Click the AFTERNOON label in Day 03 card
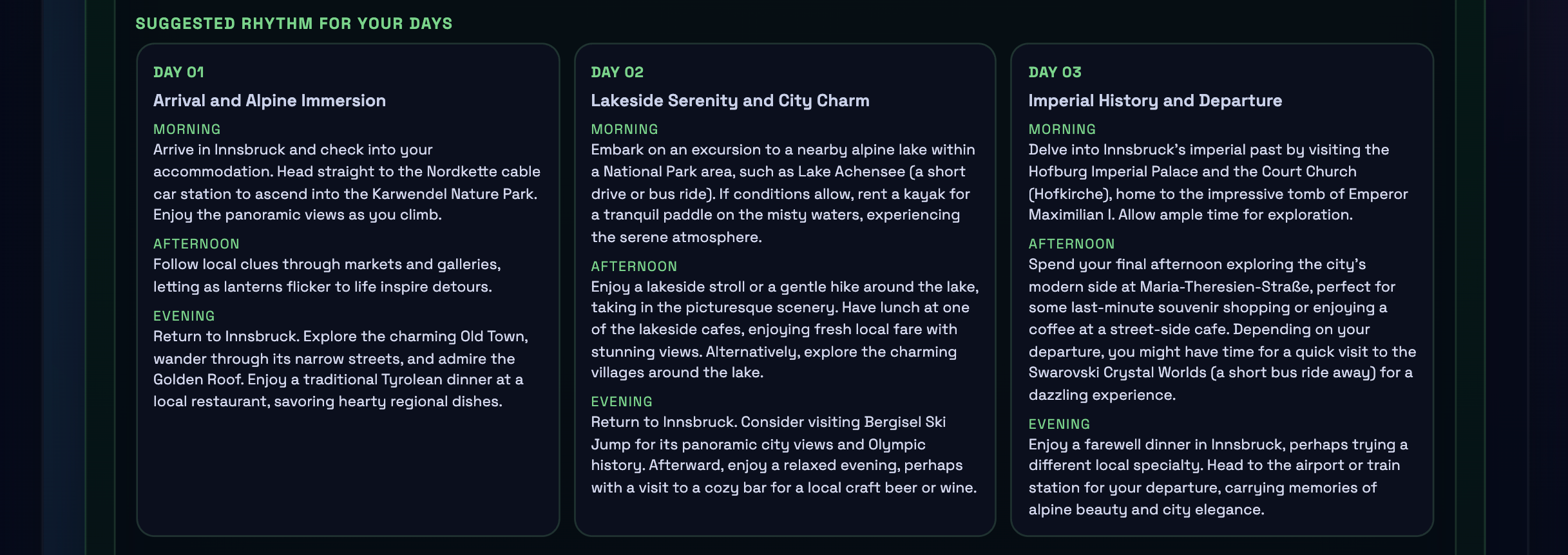Screen dimensions: 1568x555 (1071, 244)
